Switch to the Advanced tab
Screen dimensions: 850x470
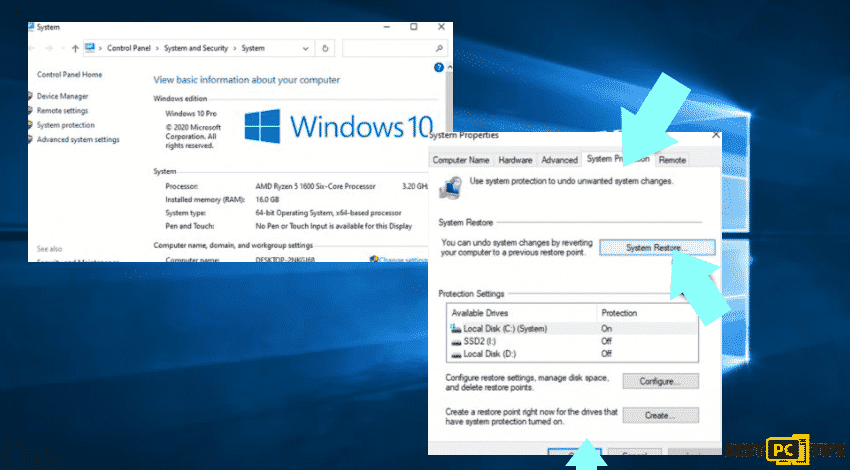click(x=559, y=160)
